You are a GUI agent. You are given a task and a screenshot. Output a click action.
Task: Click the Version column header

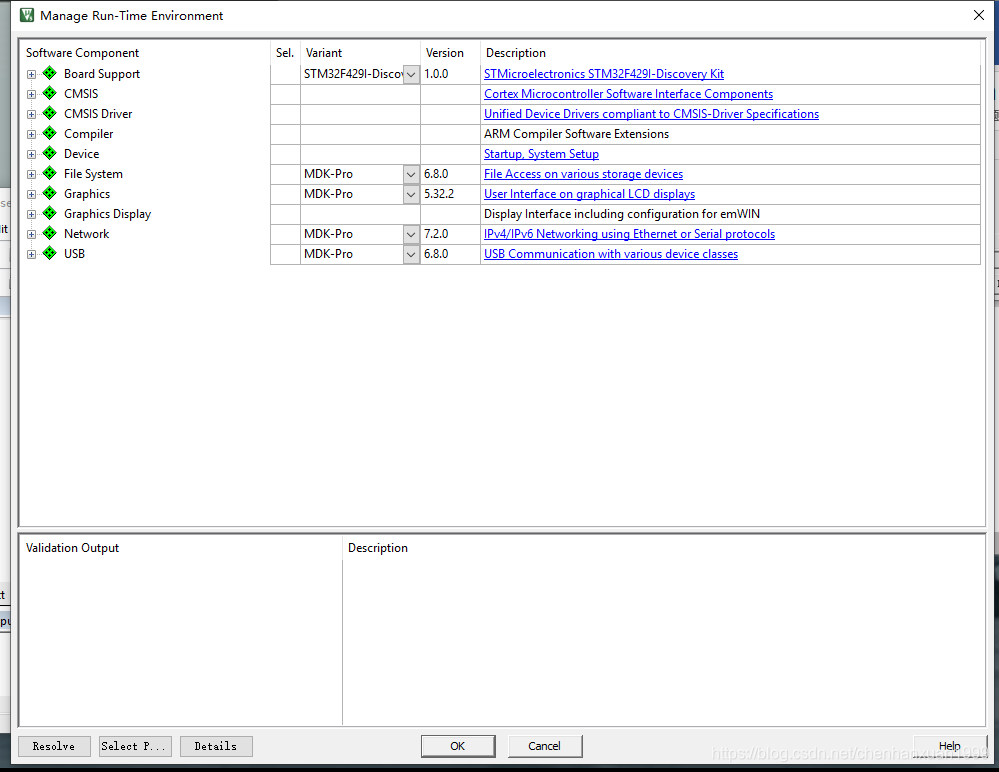(445, 53)
